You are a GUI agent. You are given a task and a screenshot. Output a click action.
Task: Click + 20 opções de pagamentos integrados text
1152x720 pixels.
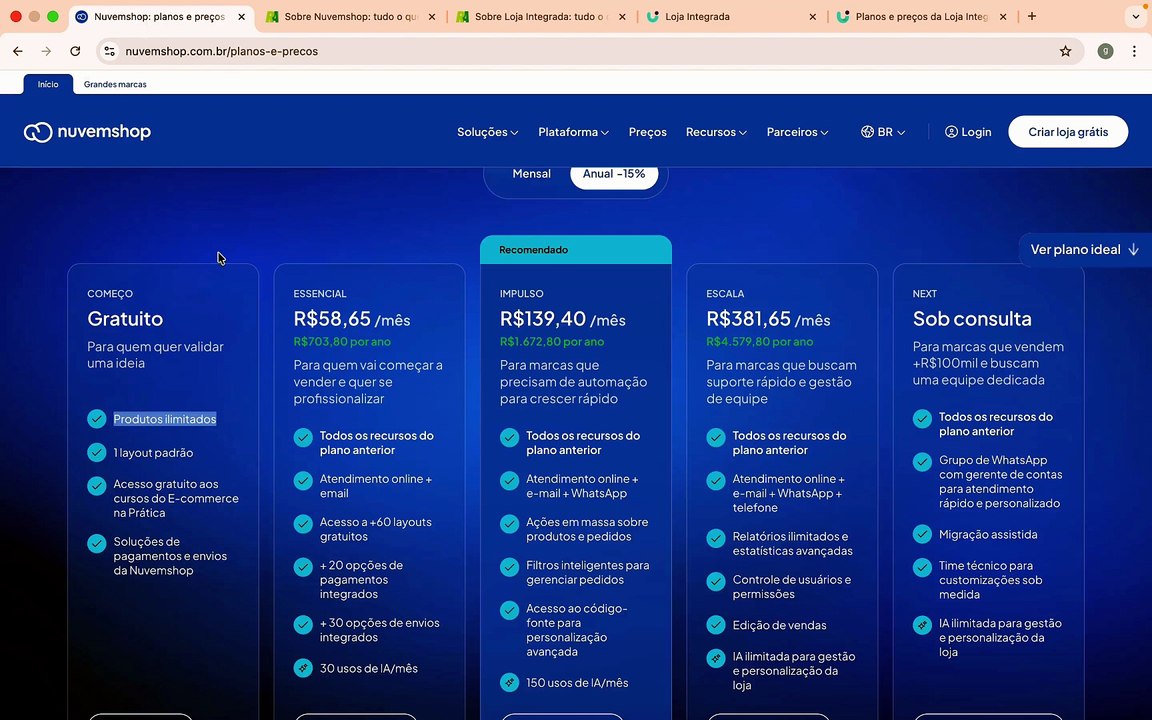pyautogui.click(x=361, y=580)
